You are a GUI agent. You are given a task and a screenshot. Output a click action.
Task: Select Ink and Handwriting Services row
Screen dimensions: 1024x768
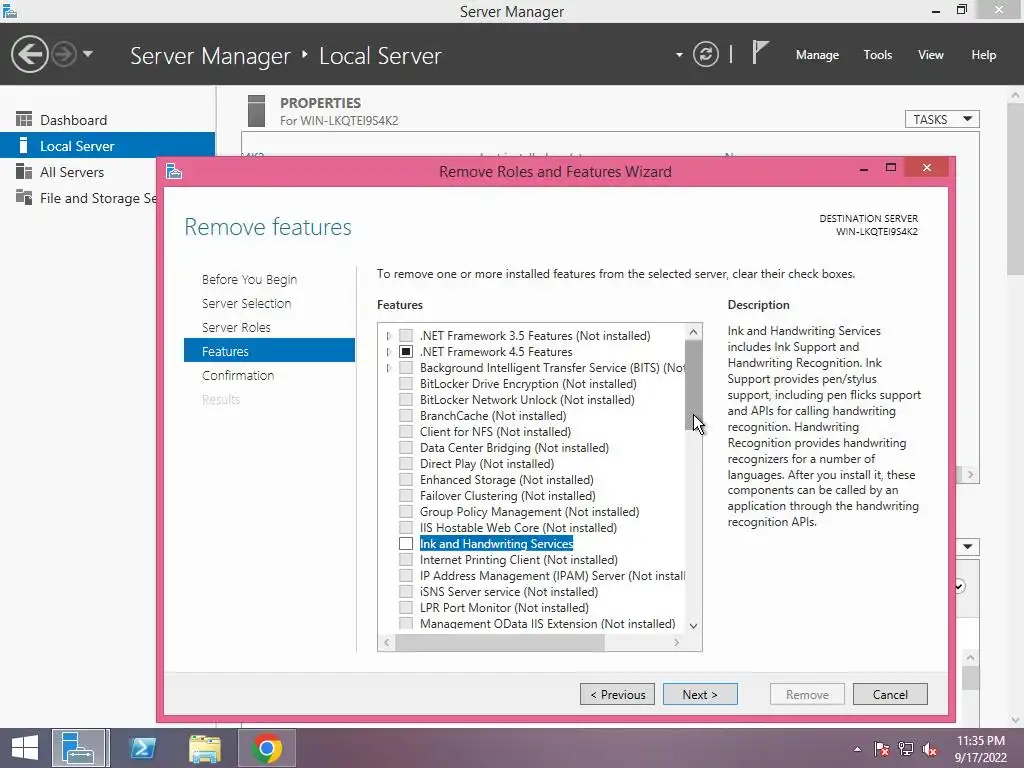tap(496, 543)
